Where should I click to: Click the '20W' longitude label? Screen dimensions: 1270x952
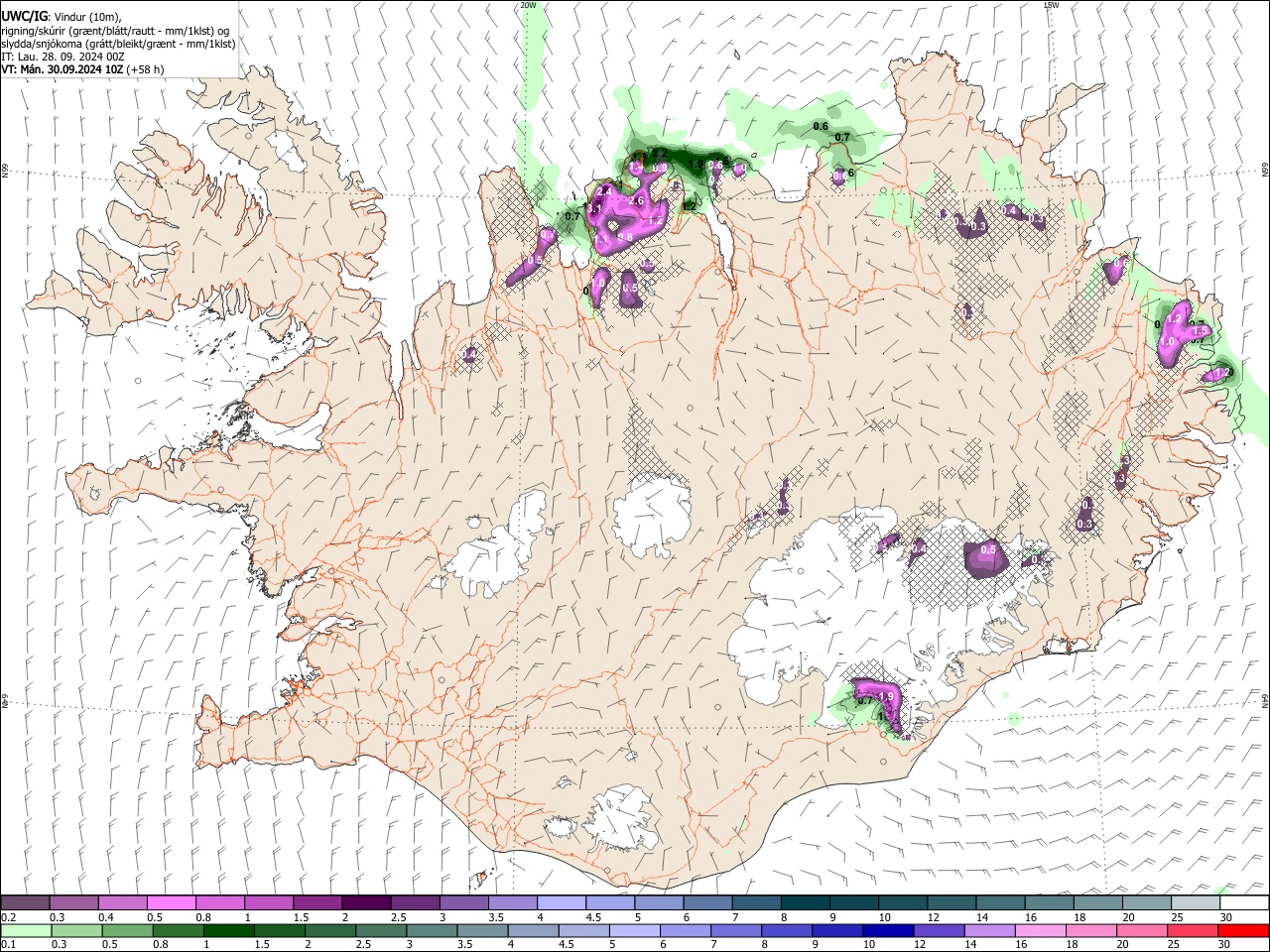pos(528,5)
